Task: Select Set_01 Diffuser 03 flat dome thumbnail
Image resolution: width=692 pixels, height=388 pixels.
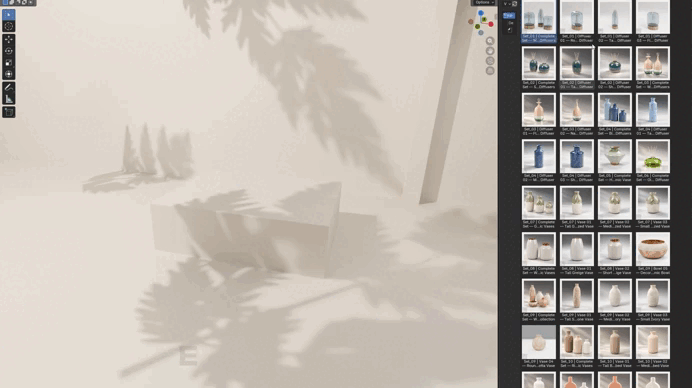Action: 653,21
